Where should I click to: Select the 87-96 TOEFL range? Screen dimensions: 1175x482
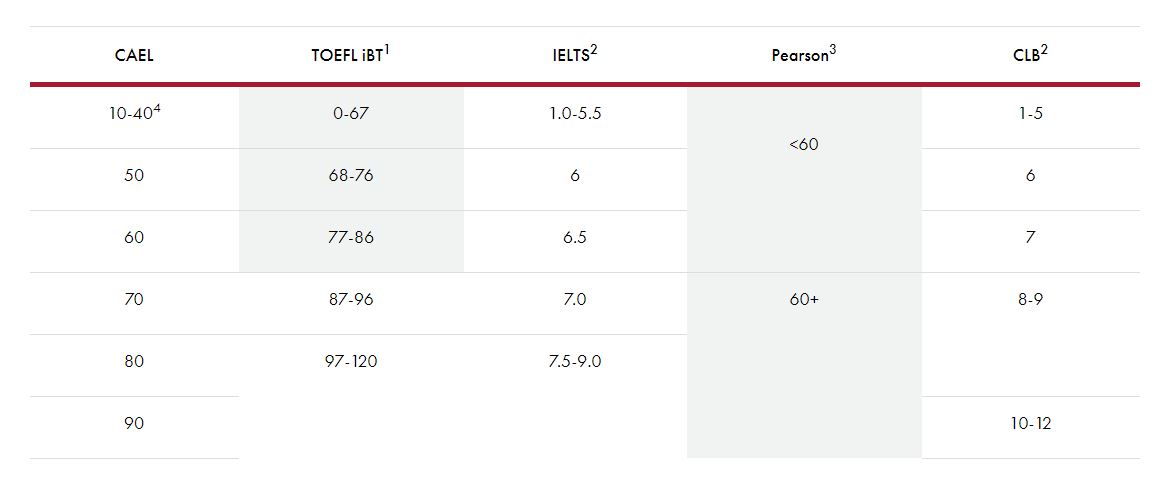[x=351, y=300]
